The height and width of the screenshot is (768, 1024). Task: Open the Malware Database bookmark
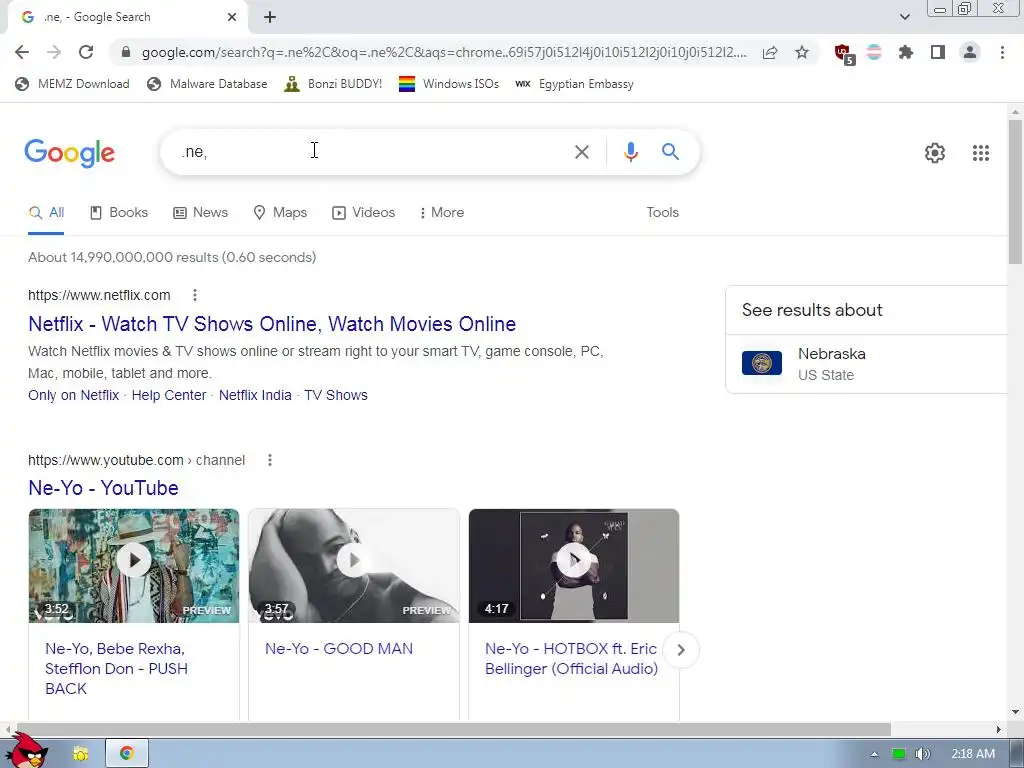[x=208, y=84]
